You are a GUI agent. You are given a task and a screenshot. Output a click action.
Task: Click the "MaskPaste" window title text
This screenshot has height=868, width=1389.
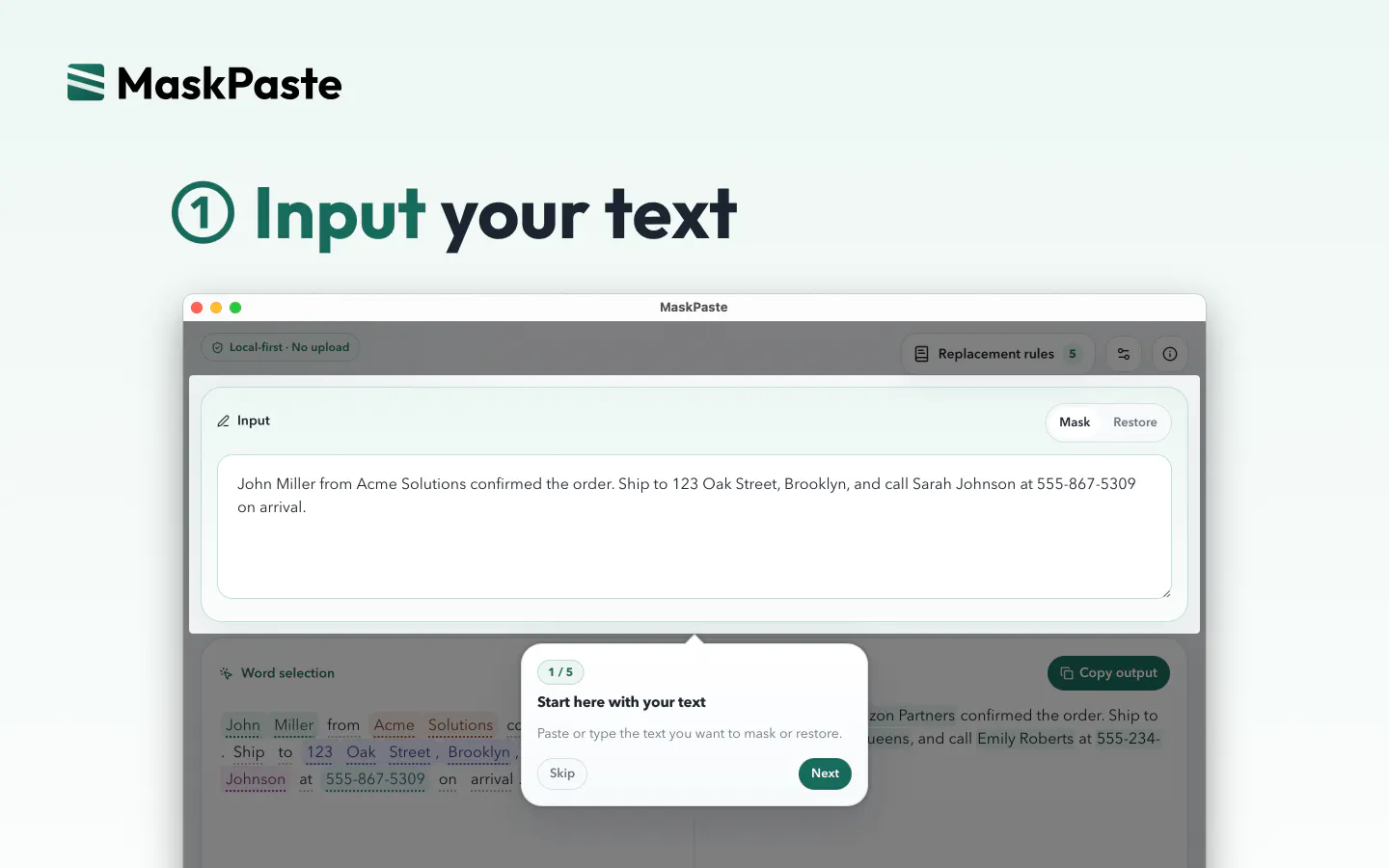click(694, 308)
